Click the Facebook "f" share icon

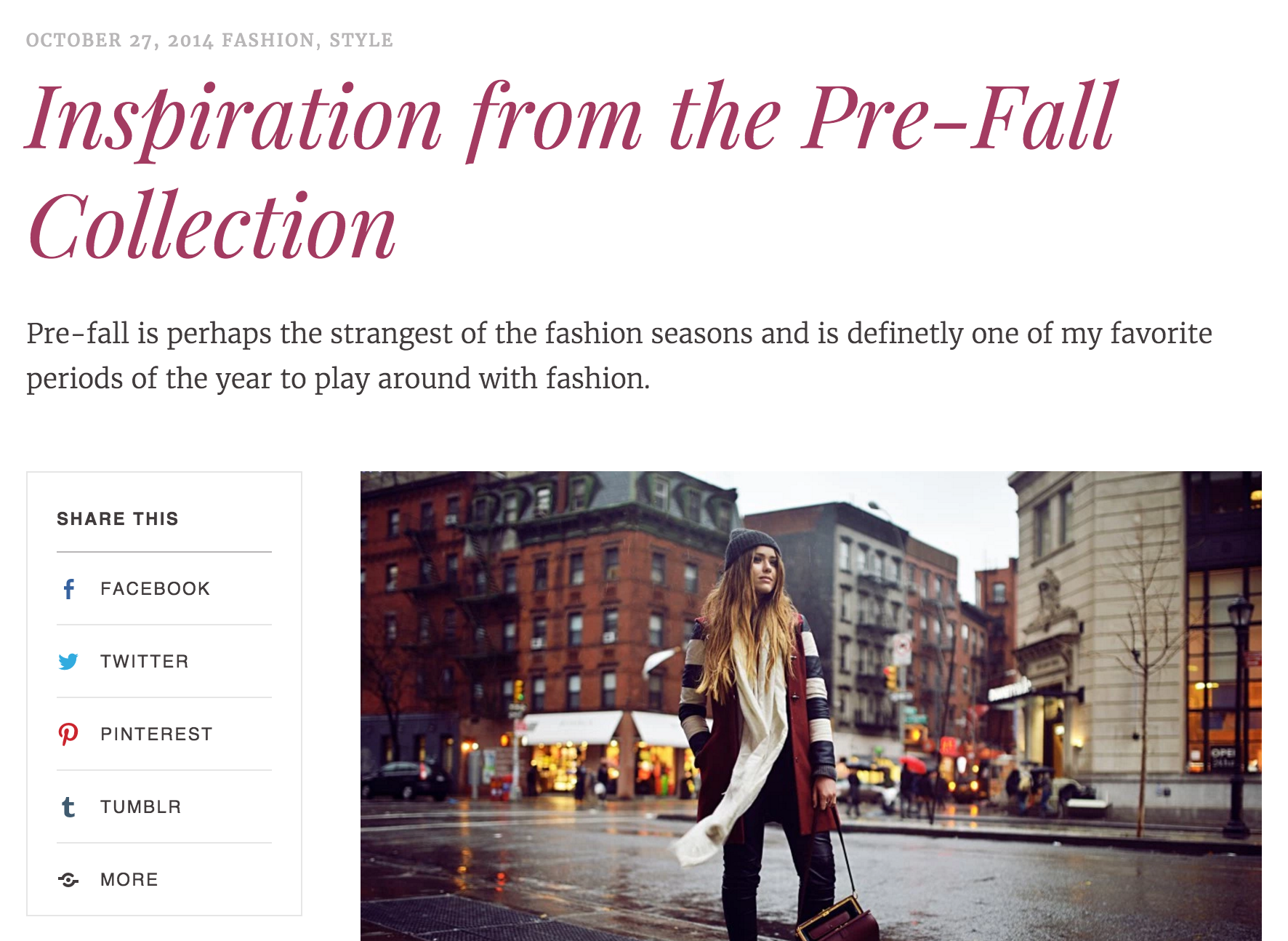coord(69,589)
